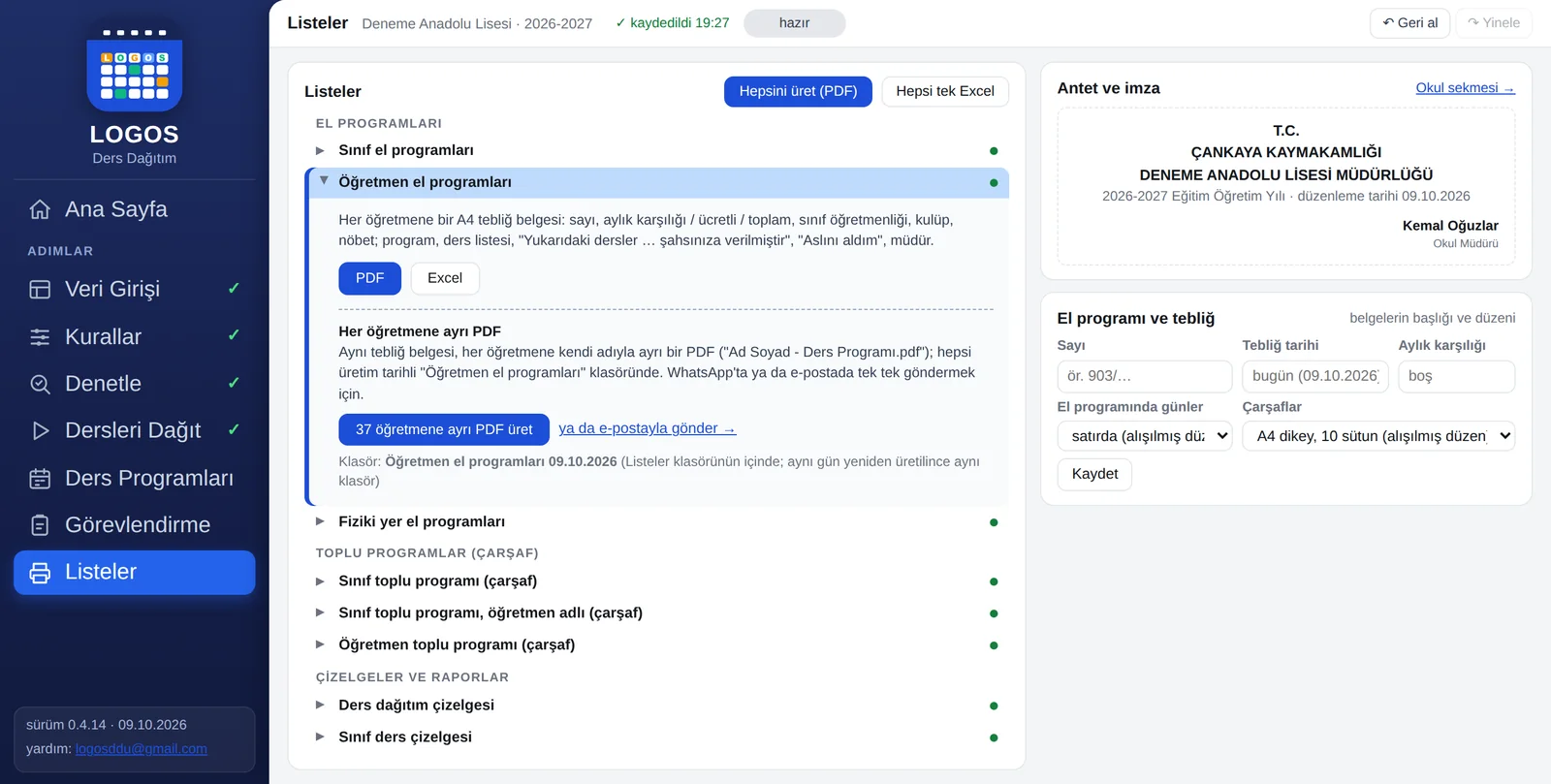Click the Ana Sayfa home icon
This screenshot has height=784, width=1551.
click(40, 209)
